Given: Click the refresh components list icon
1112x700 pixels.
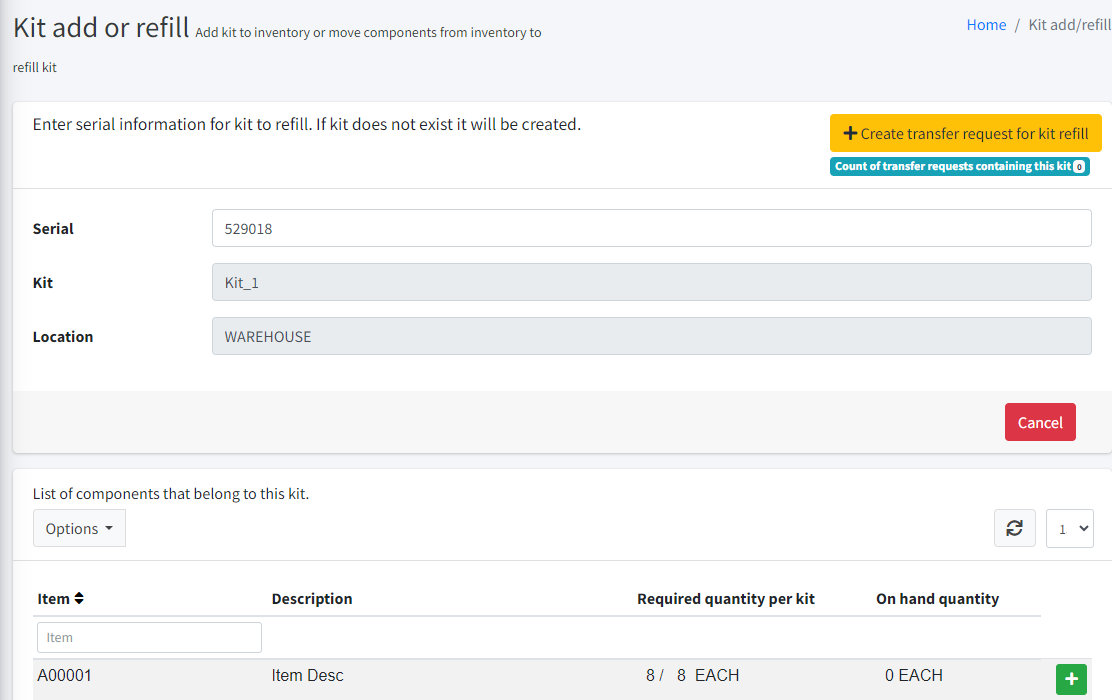Looking at the screenshot, I should click(1014, 528).
